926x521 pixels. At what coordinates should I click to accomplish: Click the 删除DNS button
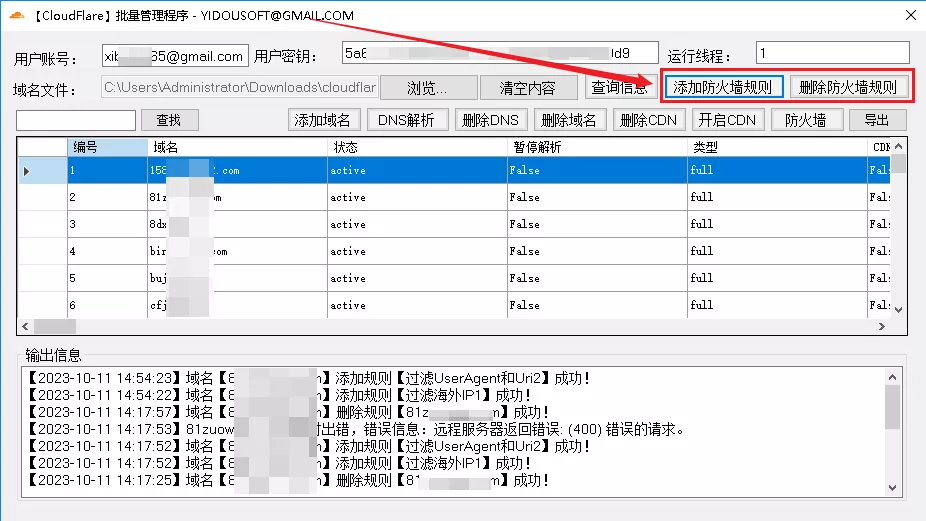(490, 120)
